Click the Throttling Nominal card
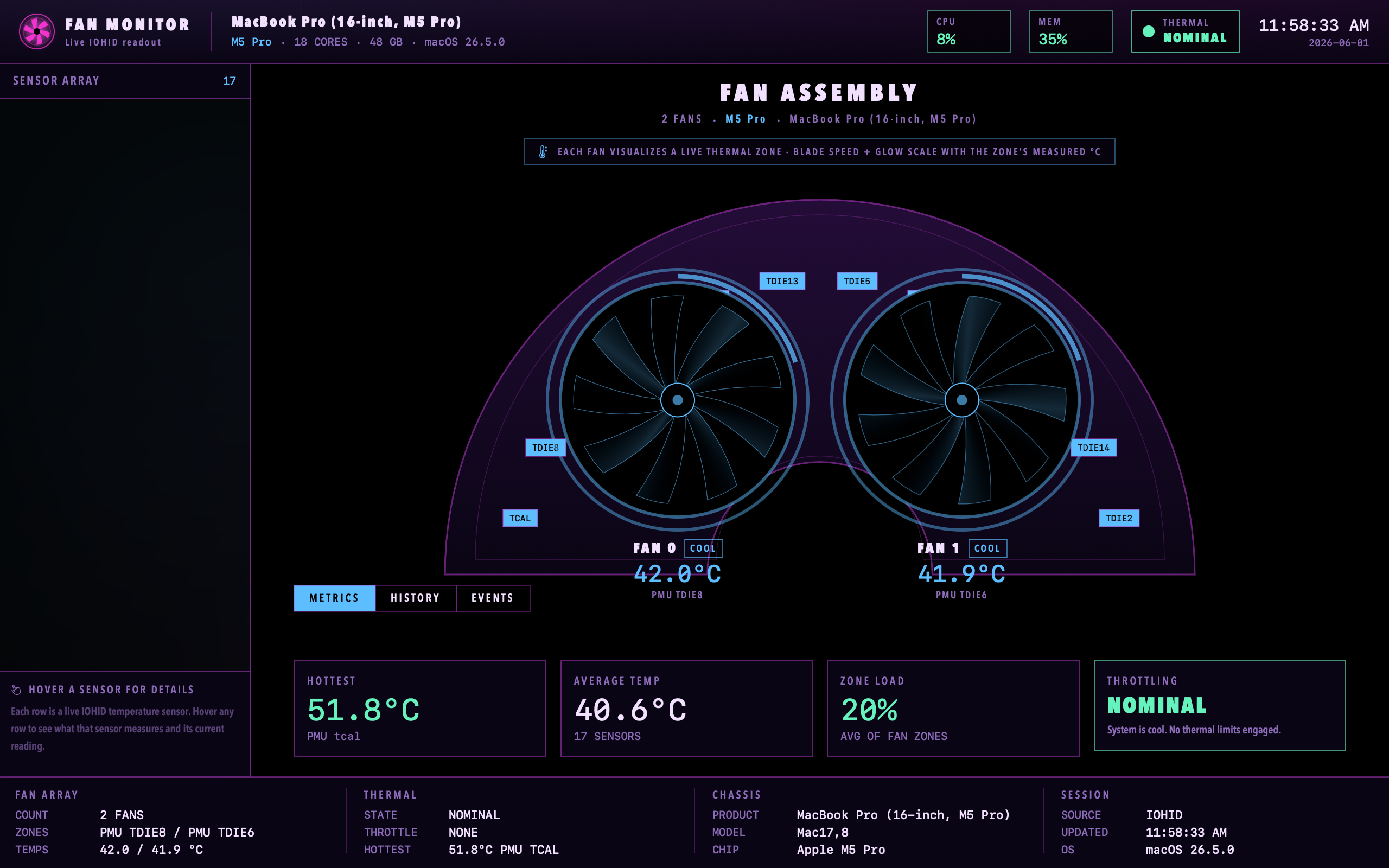The width and height of the screenshot is (1389, 868). (1220, 706)
